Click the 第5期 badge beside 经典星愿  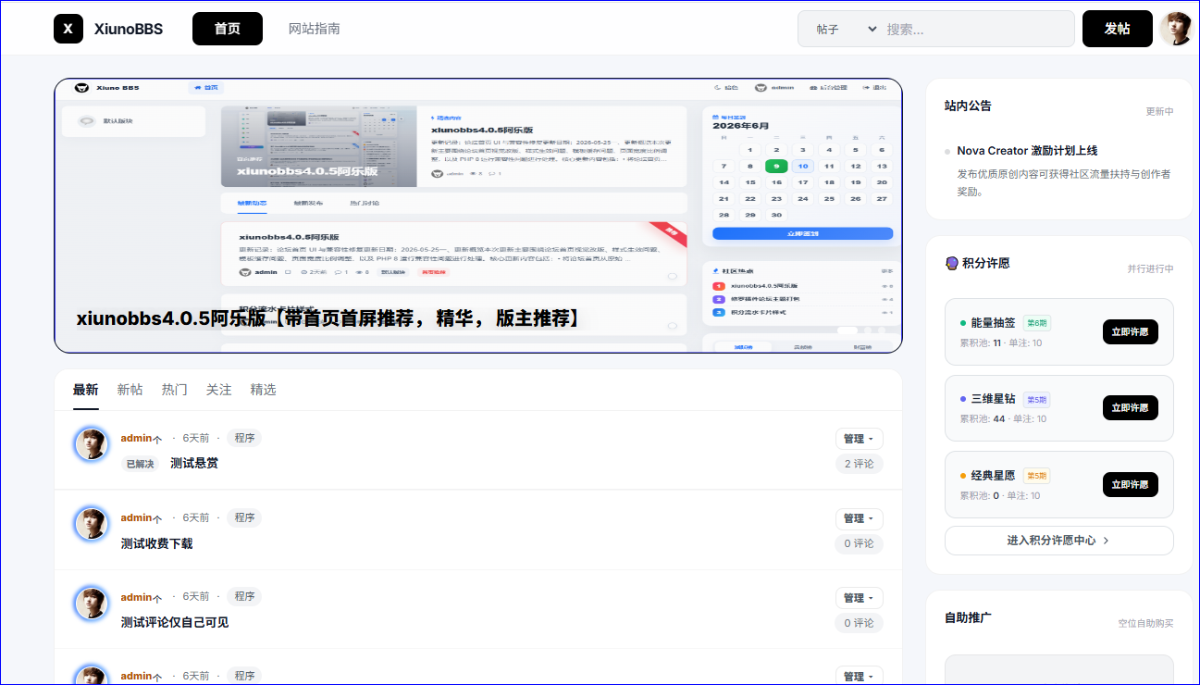(1036, 476)
